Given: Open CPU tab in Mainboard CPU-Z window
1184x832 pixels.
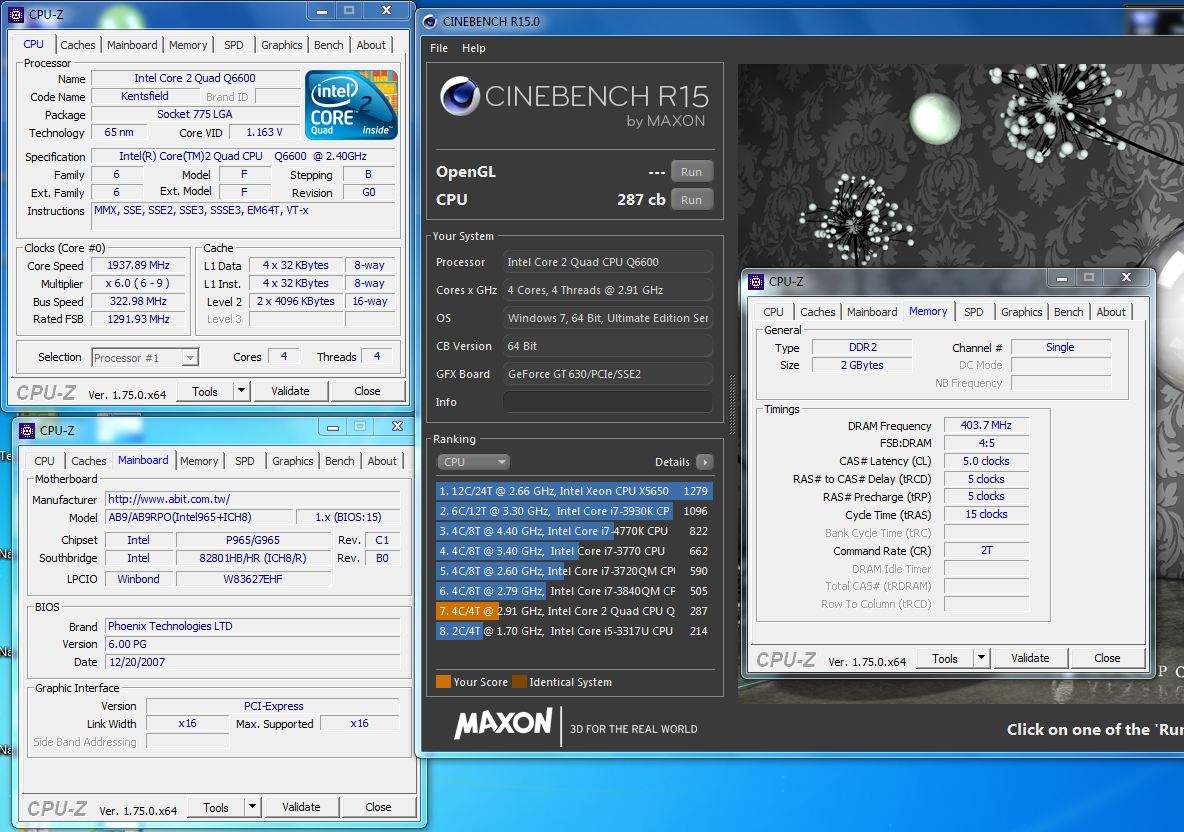Looking at the screenshot, I should (45, 461).
